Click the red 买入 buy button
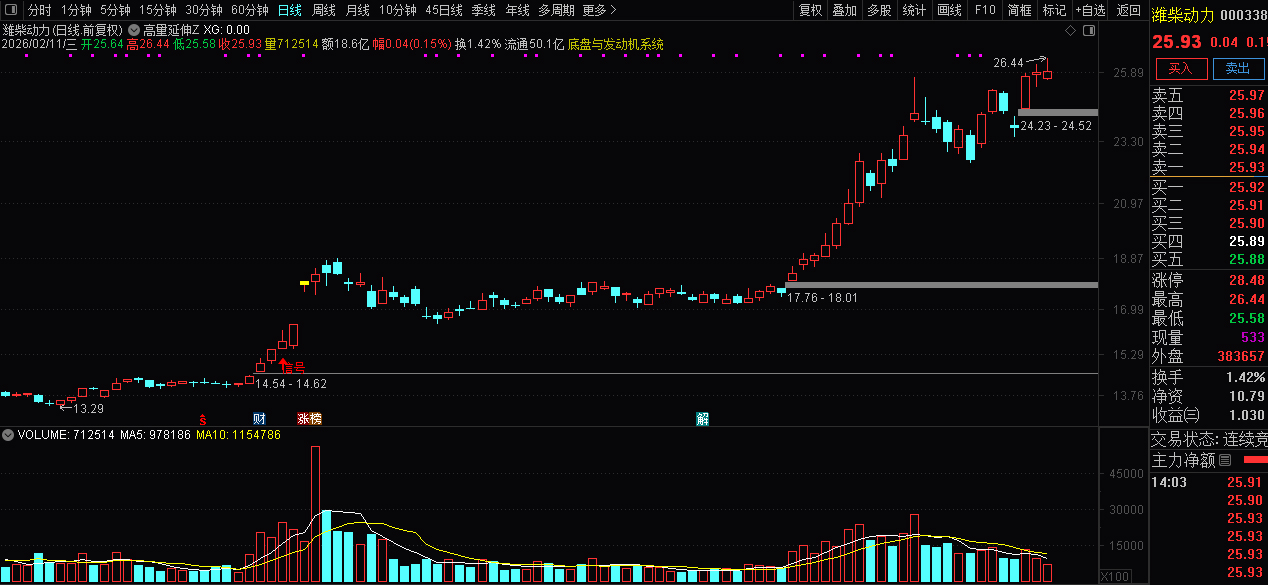Image resolution: width=1268 pixels, height=585 pixels. coord(1181,69)
